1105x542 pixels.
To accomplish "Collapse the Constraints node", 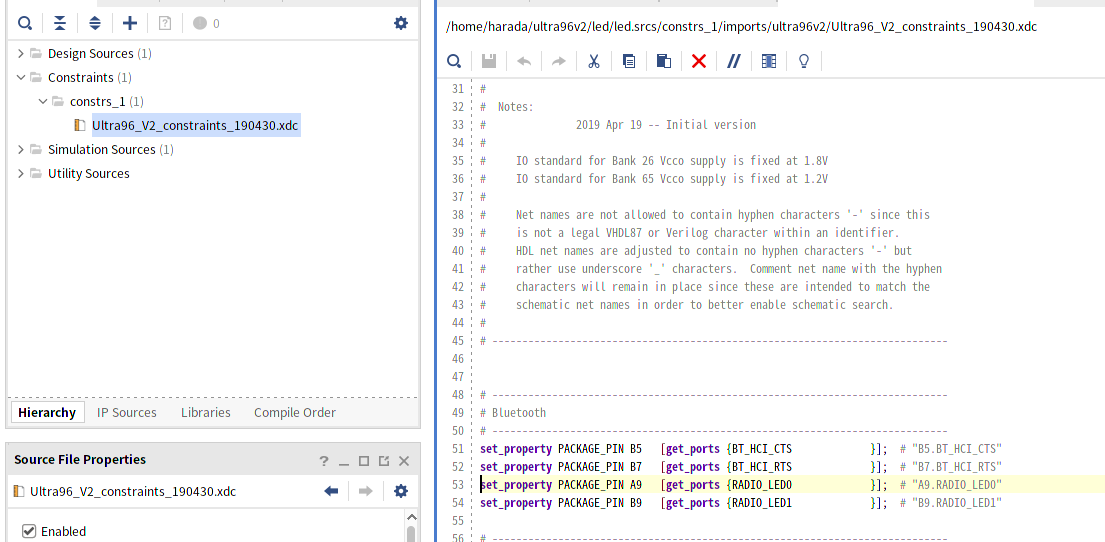I will tap(20, 78).
